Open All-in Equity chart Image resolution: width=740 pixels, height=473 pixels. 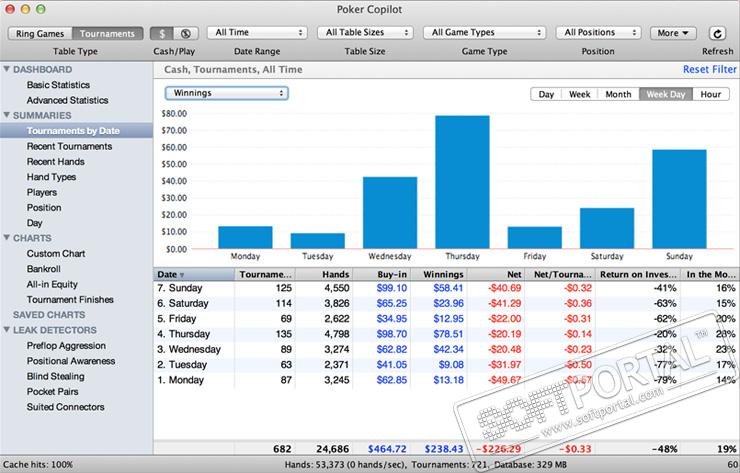click(52, 284)
